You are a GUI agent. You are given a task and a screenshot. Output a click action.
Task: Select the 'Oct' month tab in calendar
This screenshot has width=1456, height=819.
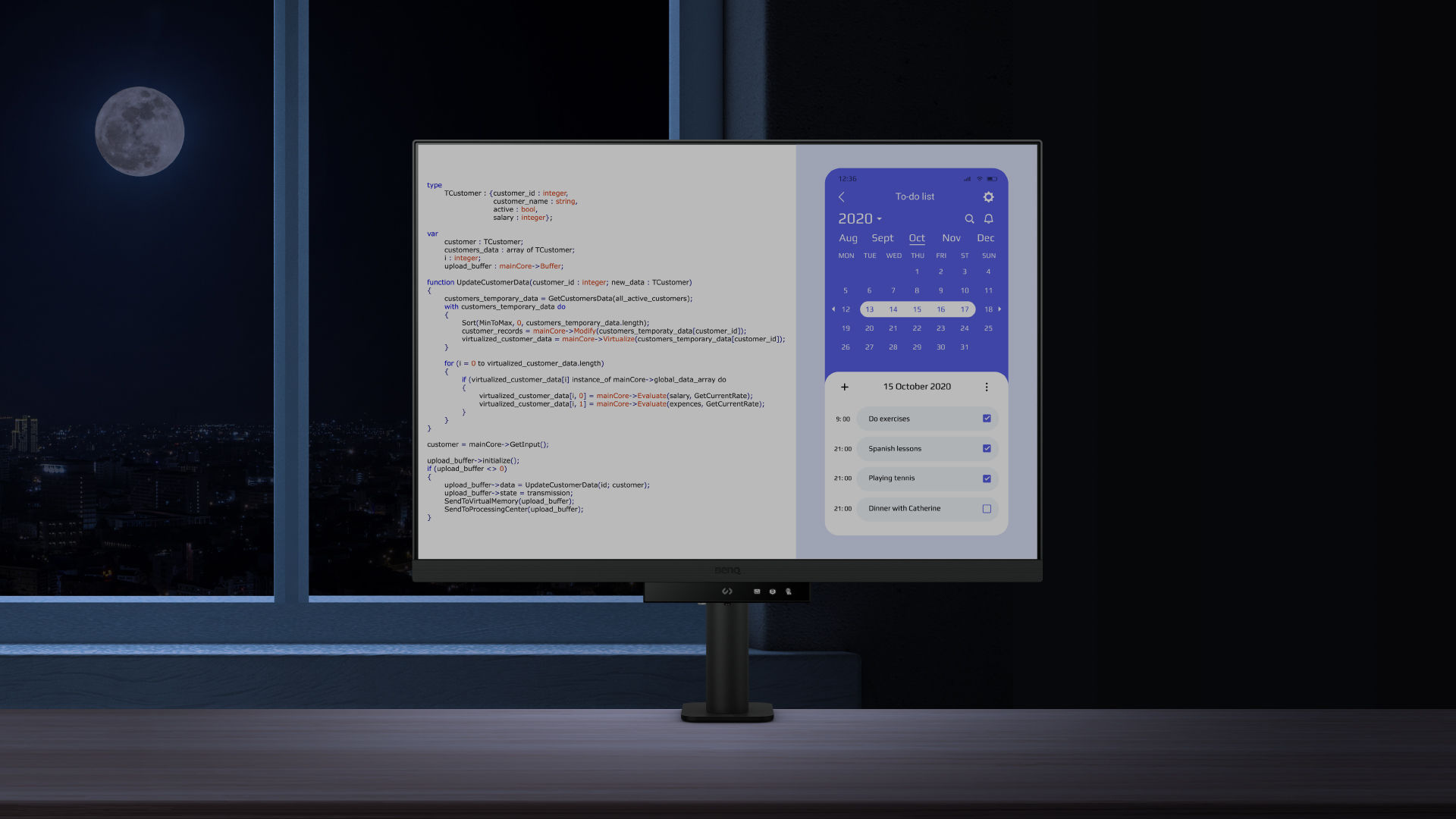pos(916,237)
